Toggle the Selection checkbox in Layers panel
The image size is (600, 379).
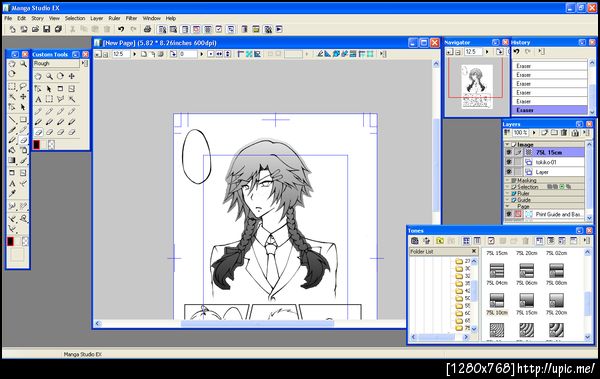coord(514,187)
